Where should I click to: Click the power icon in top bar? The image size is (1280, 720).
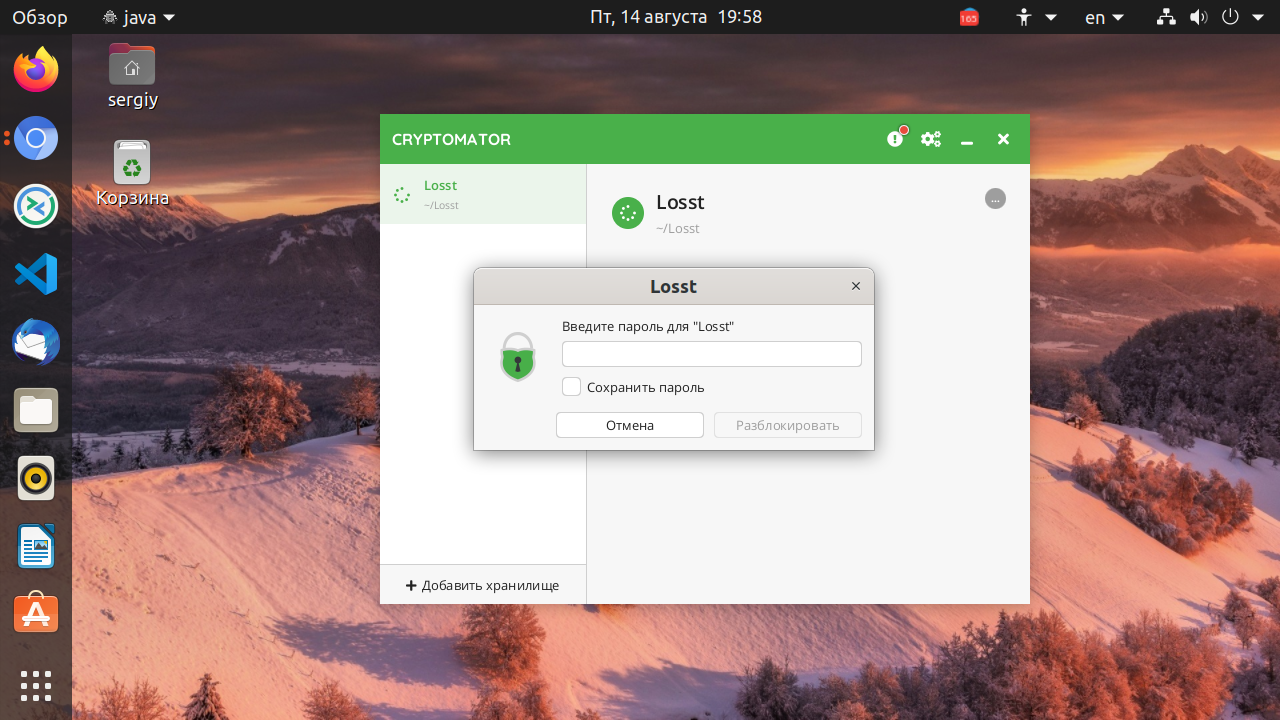click(x=1231, y=17)
